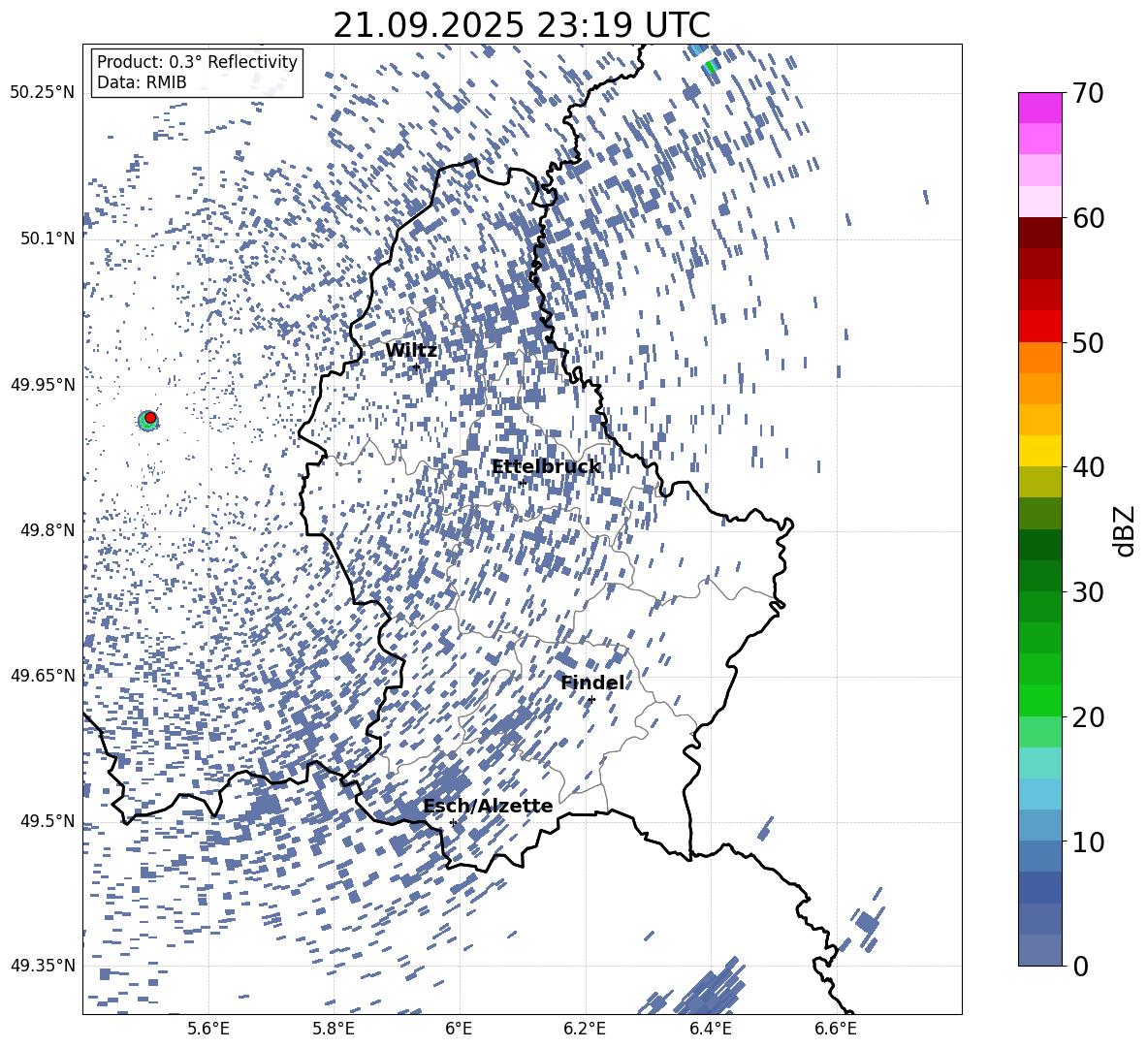Click the colorbar 10 tick label
The width and height of the screenshot is (1148, 1048).
1089,842
